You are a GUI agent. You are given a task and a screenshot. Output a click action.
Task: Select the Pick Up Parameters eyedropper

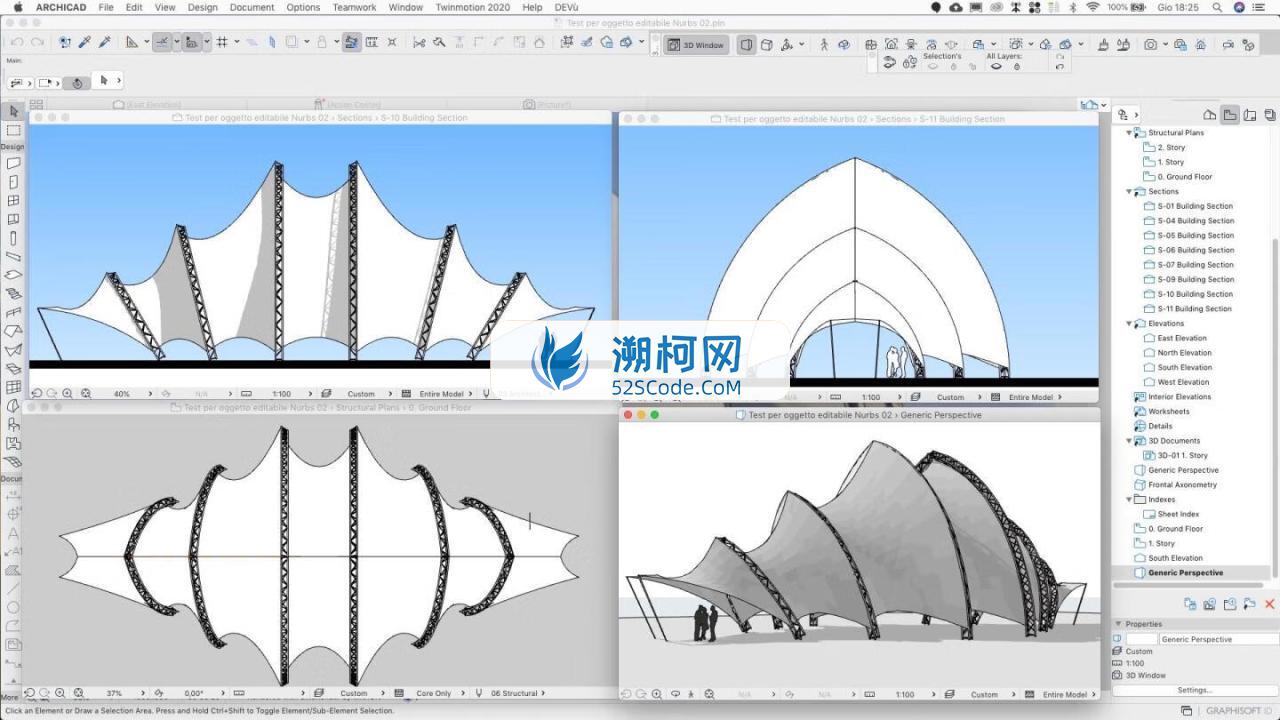pos(85,43)
